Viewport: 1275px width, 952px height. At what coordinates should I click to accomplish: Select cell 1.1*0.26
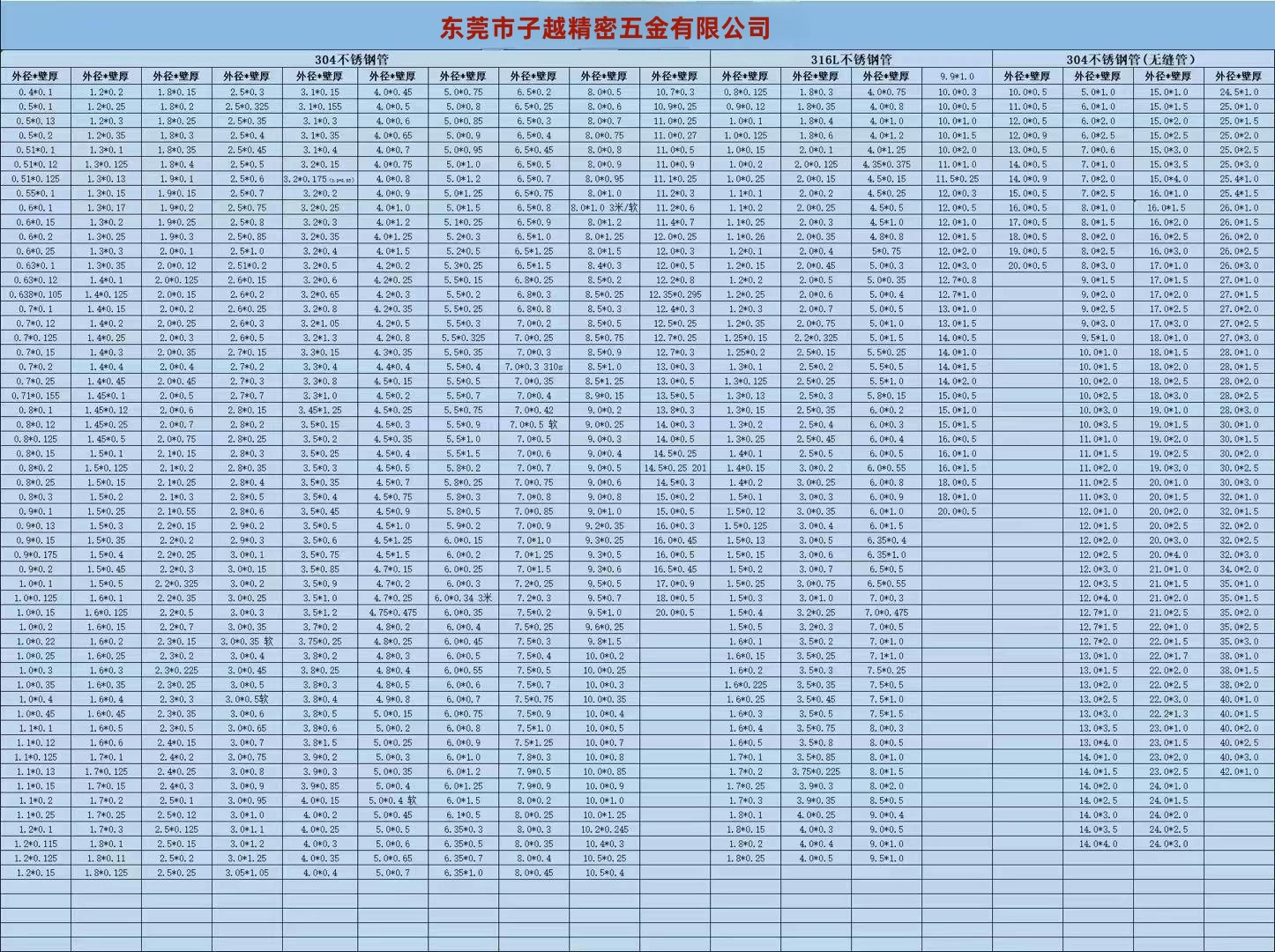point(745,236)
